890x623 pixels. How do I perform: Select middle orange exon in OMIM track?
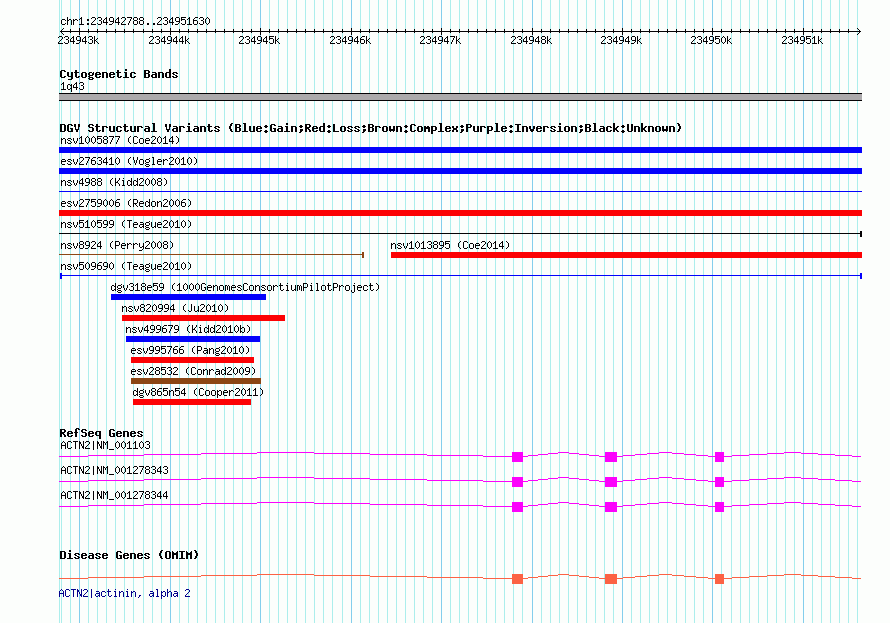coord(611,579)
